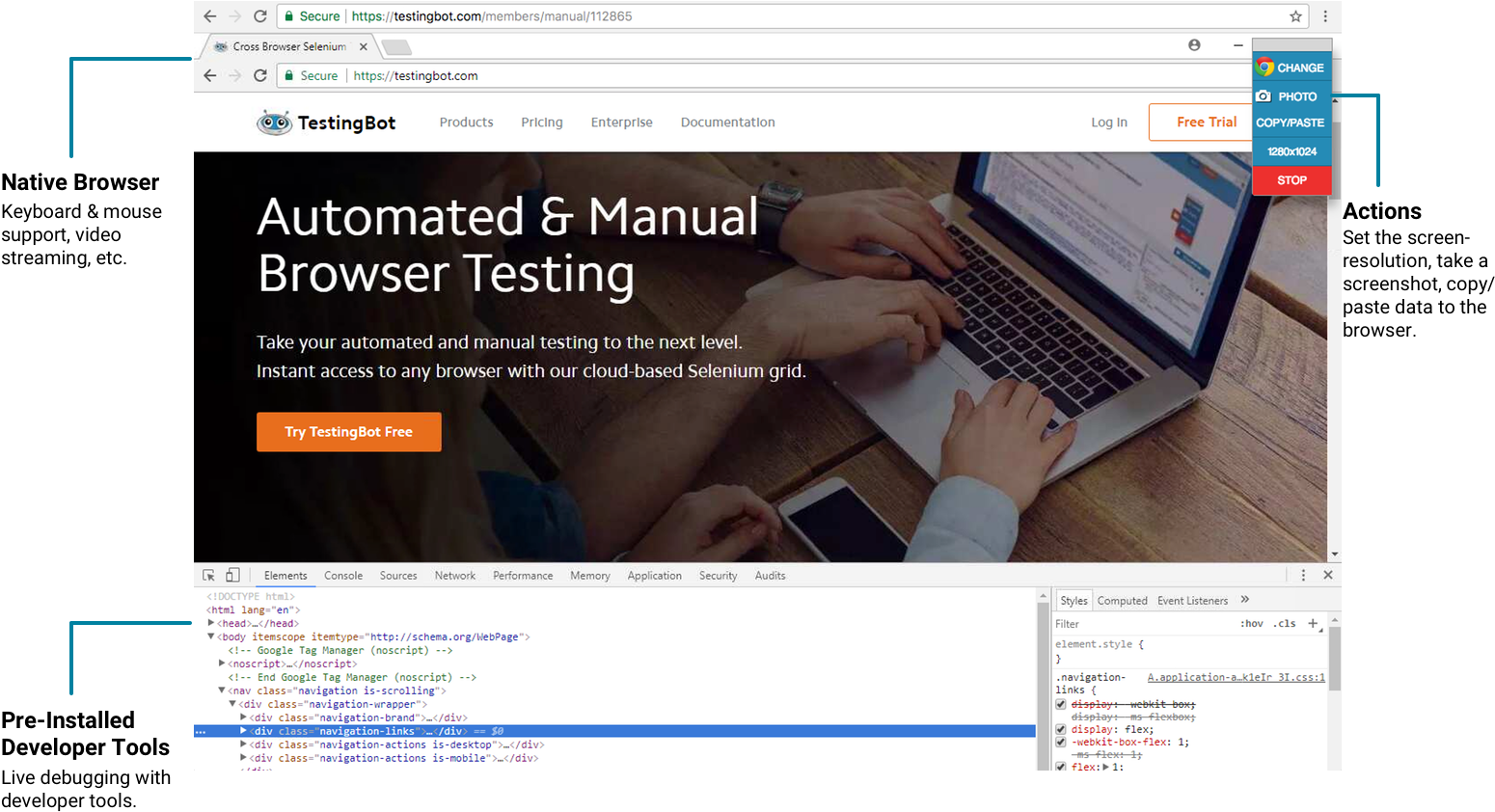Expand the navigation-brand div node

pos(244,717)
